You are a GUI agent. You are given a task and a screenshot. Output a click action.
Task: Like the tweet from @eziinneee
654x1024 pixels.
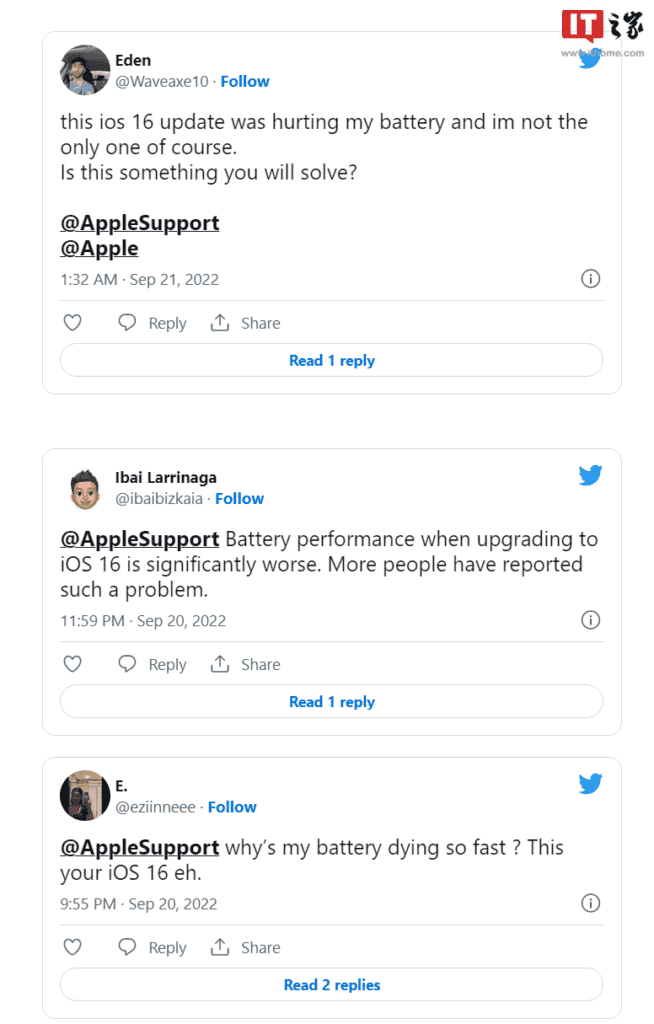(x=73, y=947)
